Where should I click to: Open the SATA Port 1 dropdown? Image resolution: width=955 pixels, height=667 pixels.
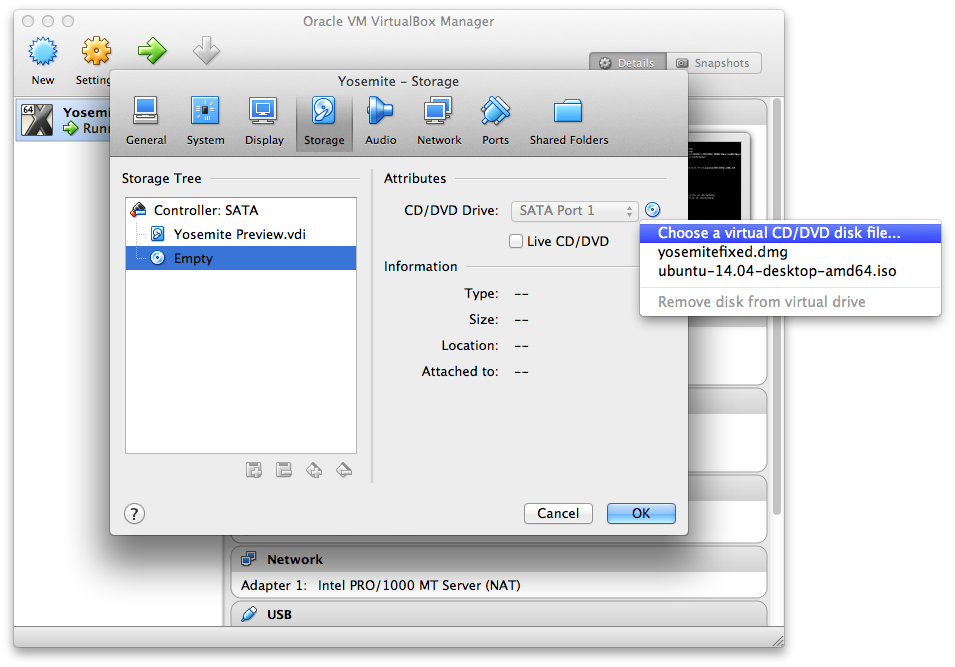click(574, 210)
